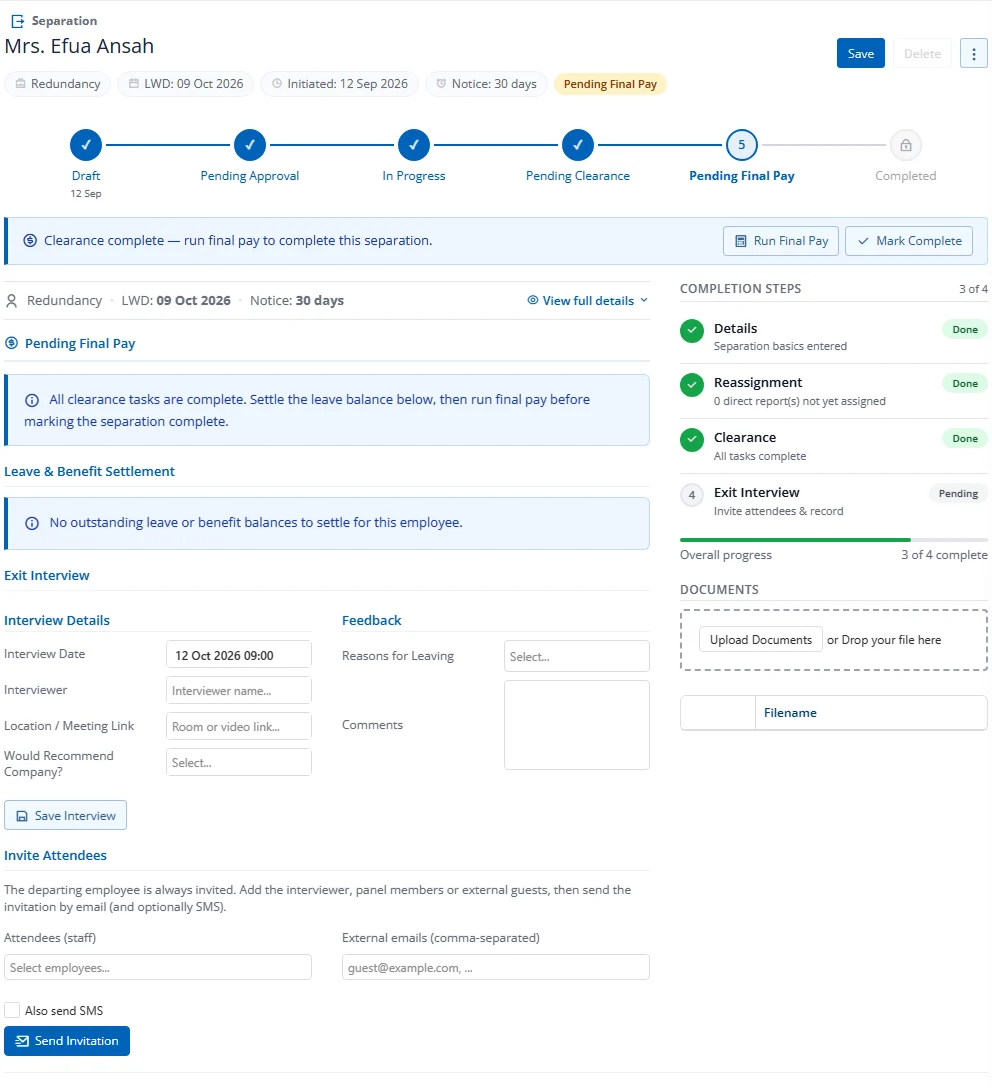
Task: Click the calendar icon in LWD chip
Action: coord(134,84)
